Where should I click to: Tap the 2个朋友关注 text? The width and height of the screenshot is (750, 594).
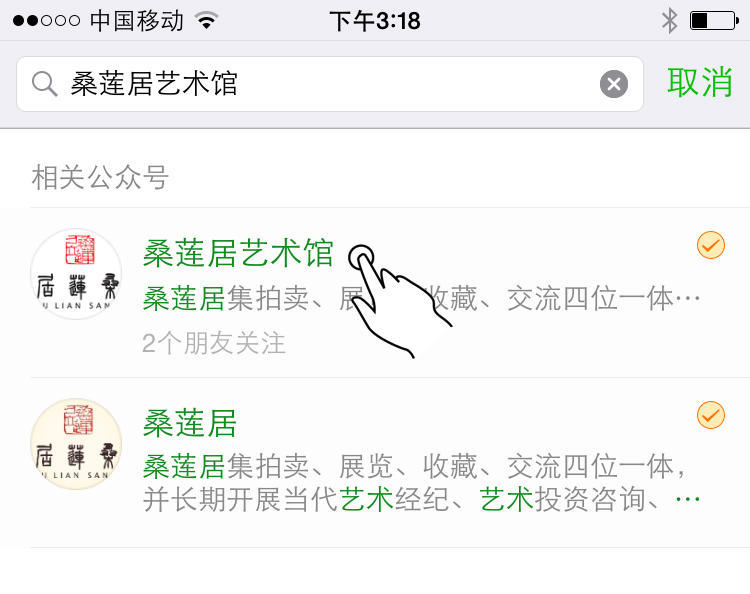(x=214, y=343)
